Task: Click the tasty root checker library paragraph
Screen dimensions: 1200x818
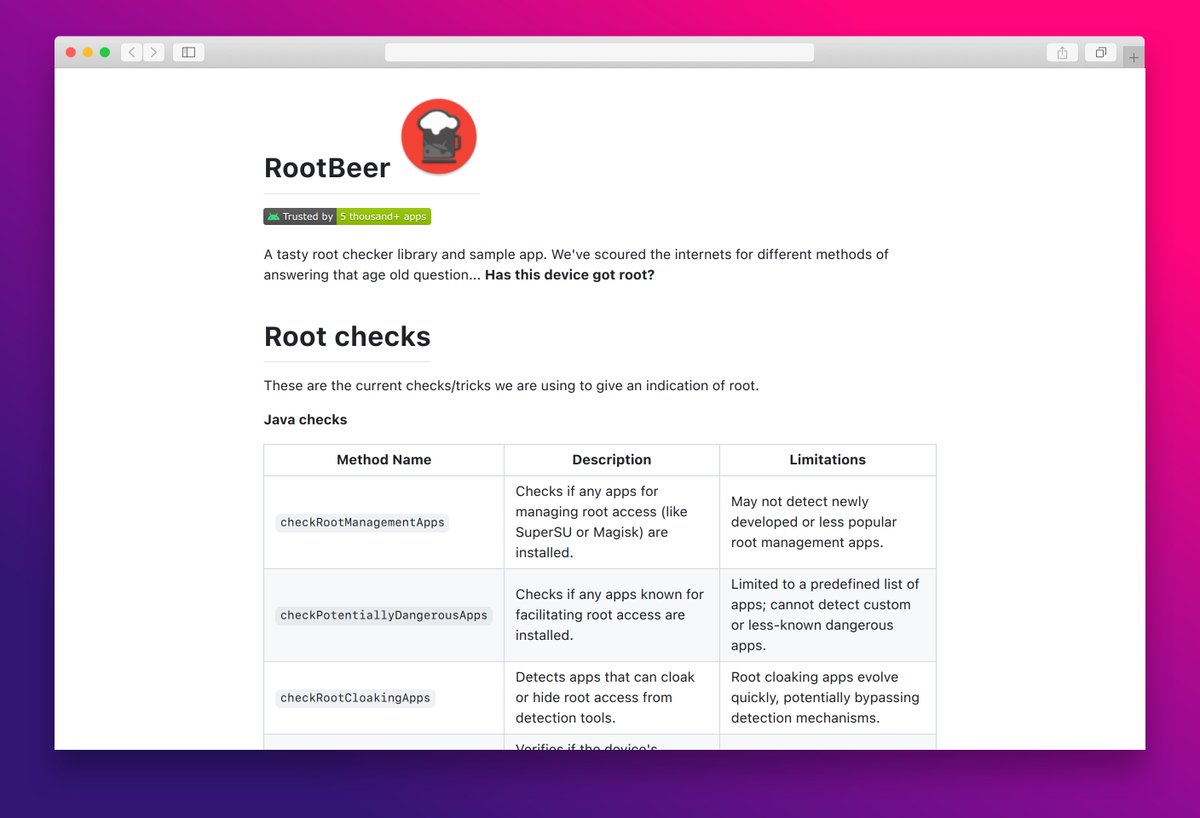Action: 576,265
